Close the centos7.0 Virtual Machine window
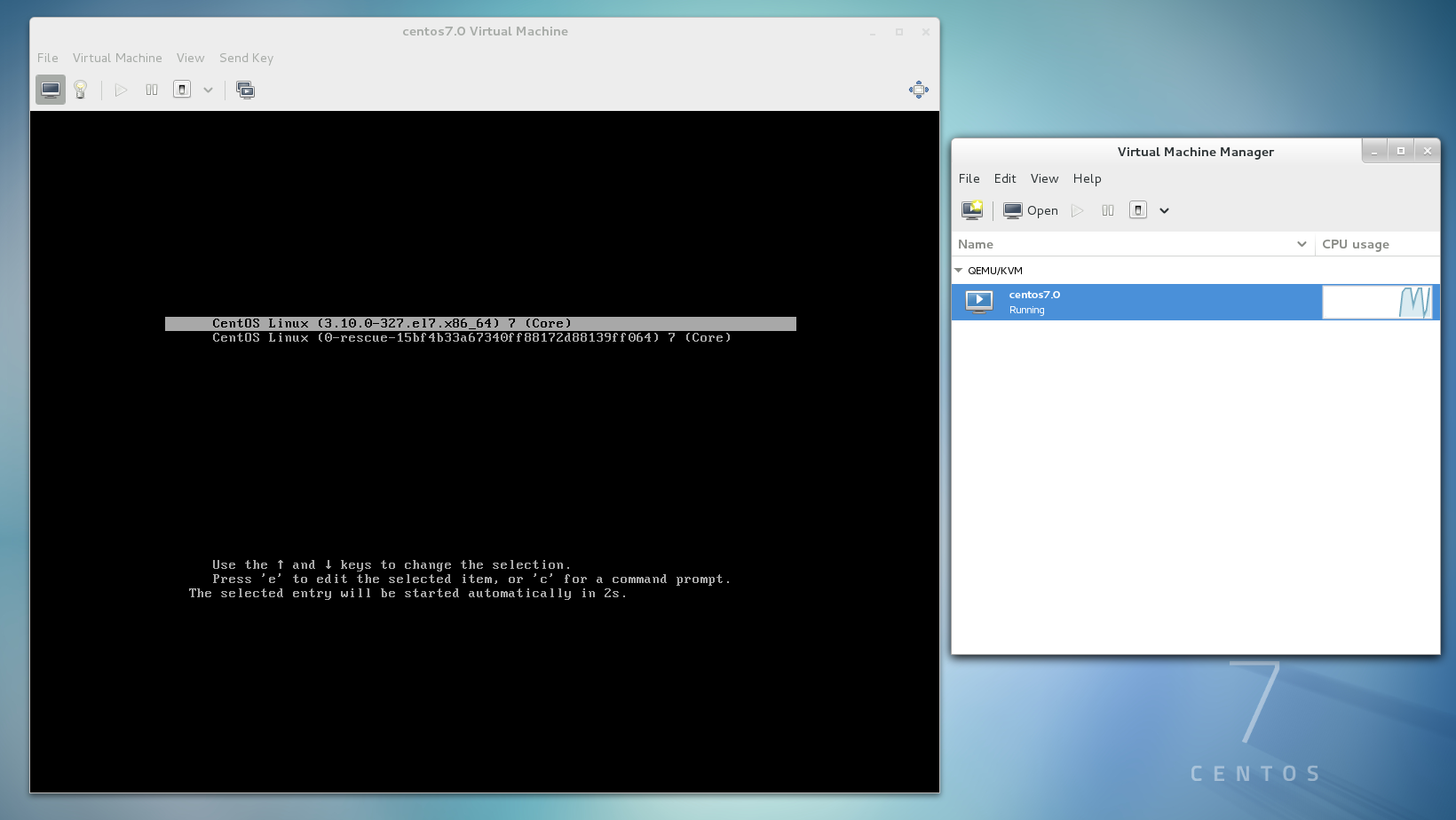 tap(926, 32)
